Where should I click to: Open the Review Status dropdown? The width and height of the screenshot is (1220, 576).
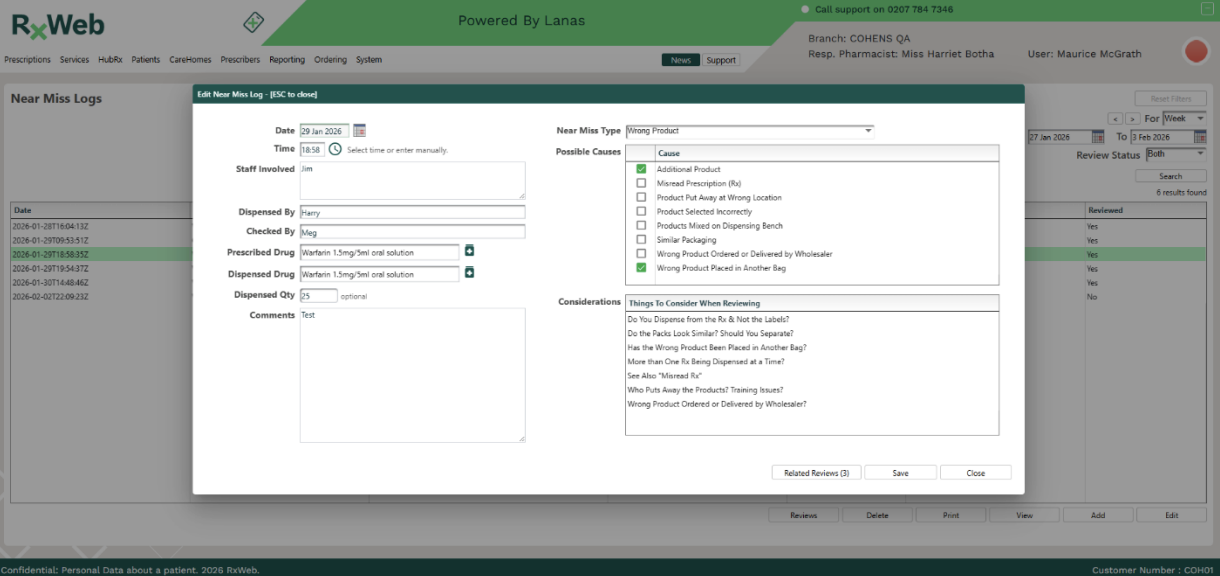[1200, 154]
